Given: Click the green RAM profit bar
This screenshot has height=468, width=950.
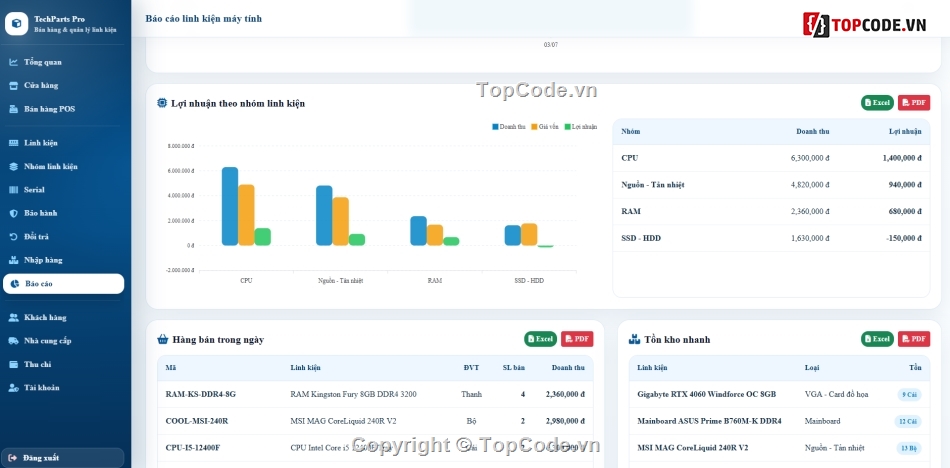Looking at the screenshot, I should click(451, 241).
